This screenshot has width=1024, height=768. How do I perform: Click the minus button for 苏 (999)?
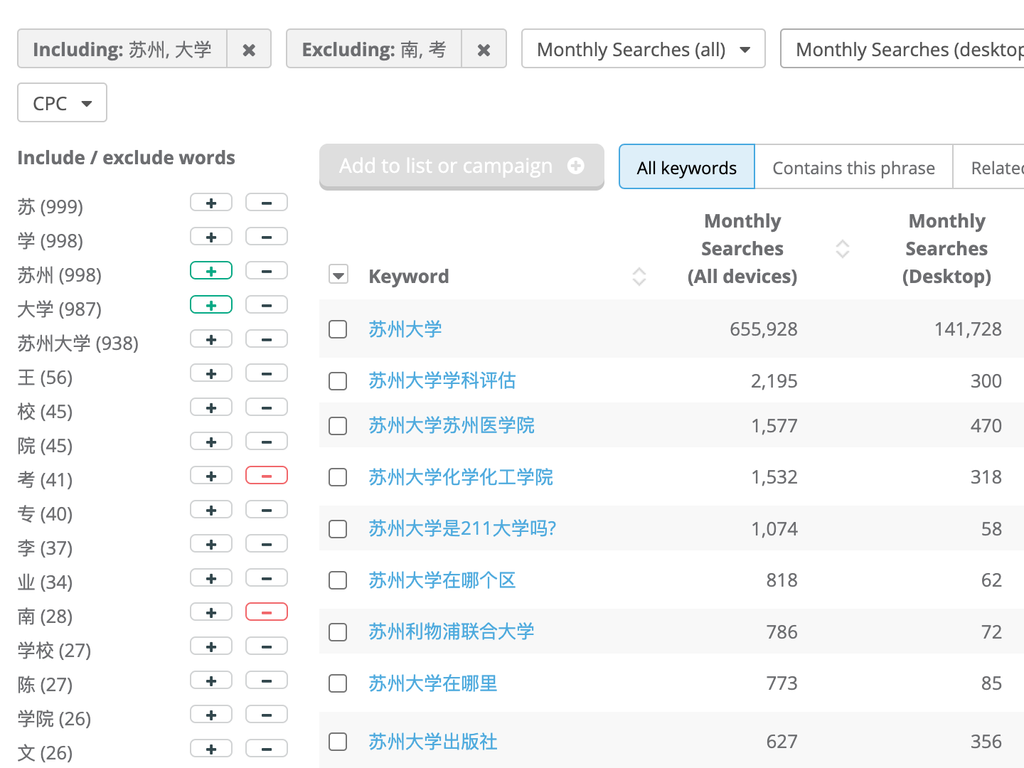point(266,202)
